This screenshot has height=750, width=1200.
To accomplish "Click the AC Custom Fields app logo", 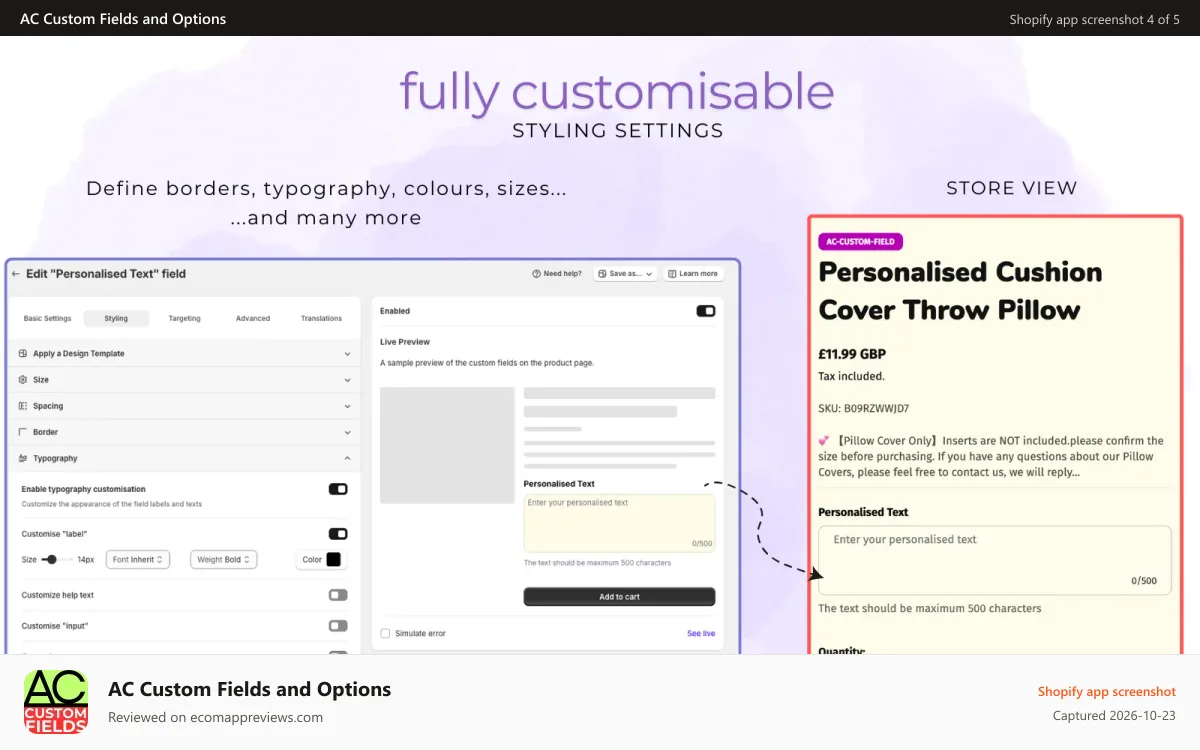I will click(x=56, y=702).
